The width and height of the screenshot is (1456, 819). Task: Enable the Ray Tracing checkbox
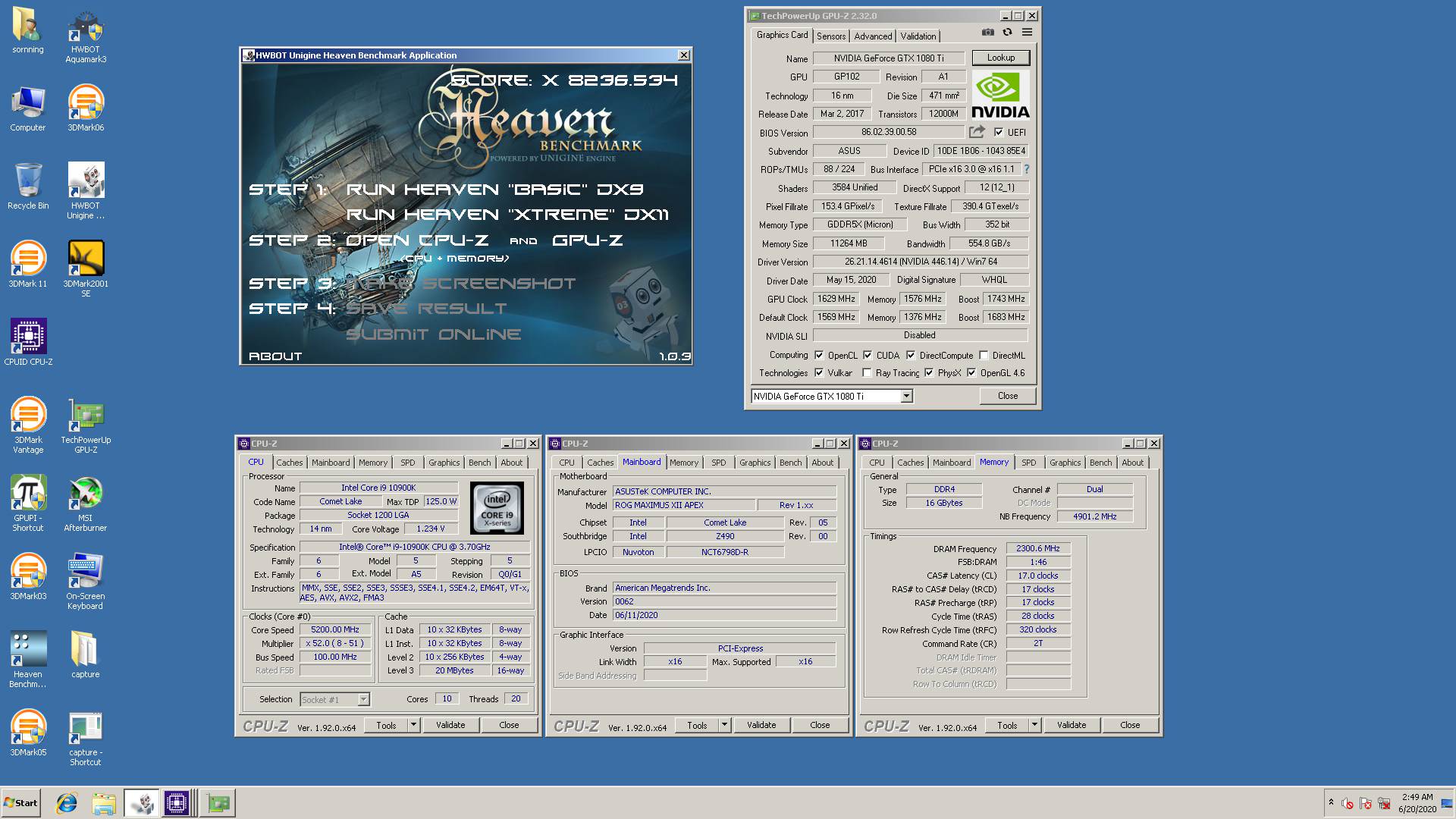pos(867,372)
